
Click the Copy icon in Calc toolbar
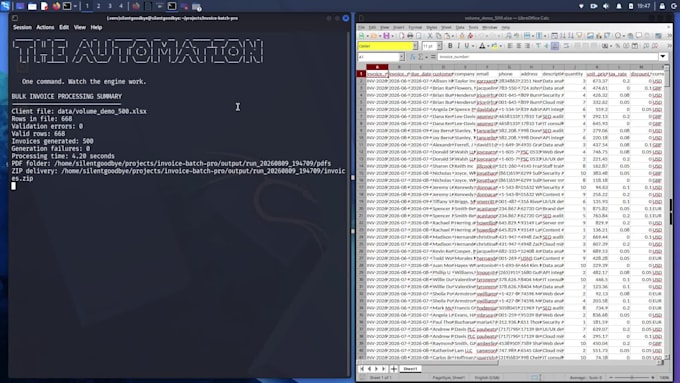click(438, 36)
